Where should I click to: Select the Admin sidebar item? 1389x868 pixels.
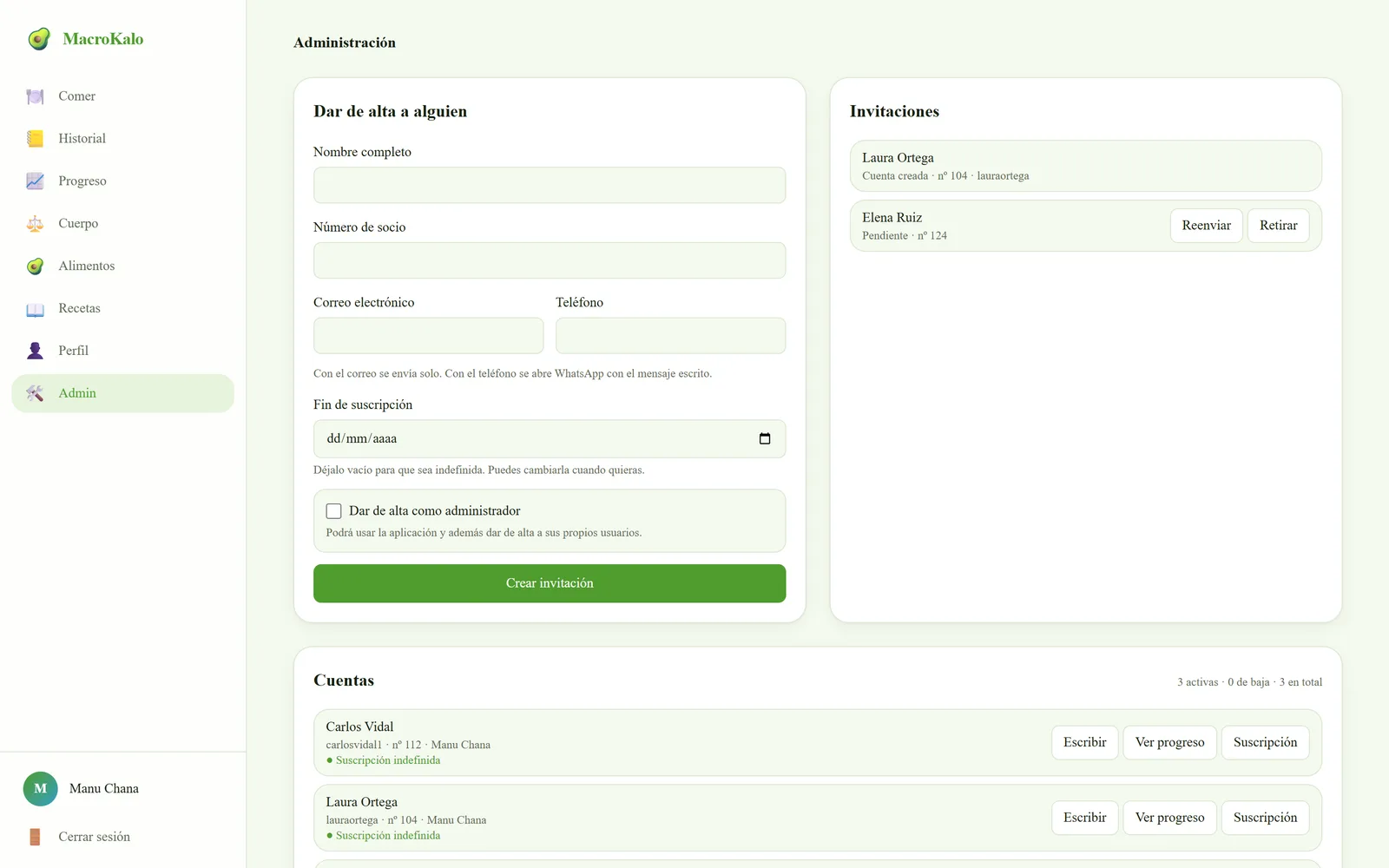(122, 393)
